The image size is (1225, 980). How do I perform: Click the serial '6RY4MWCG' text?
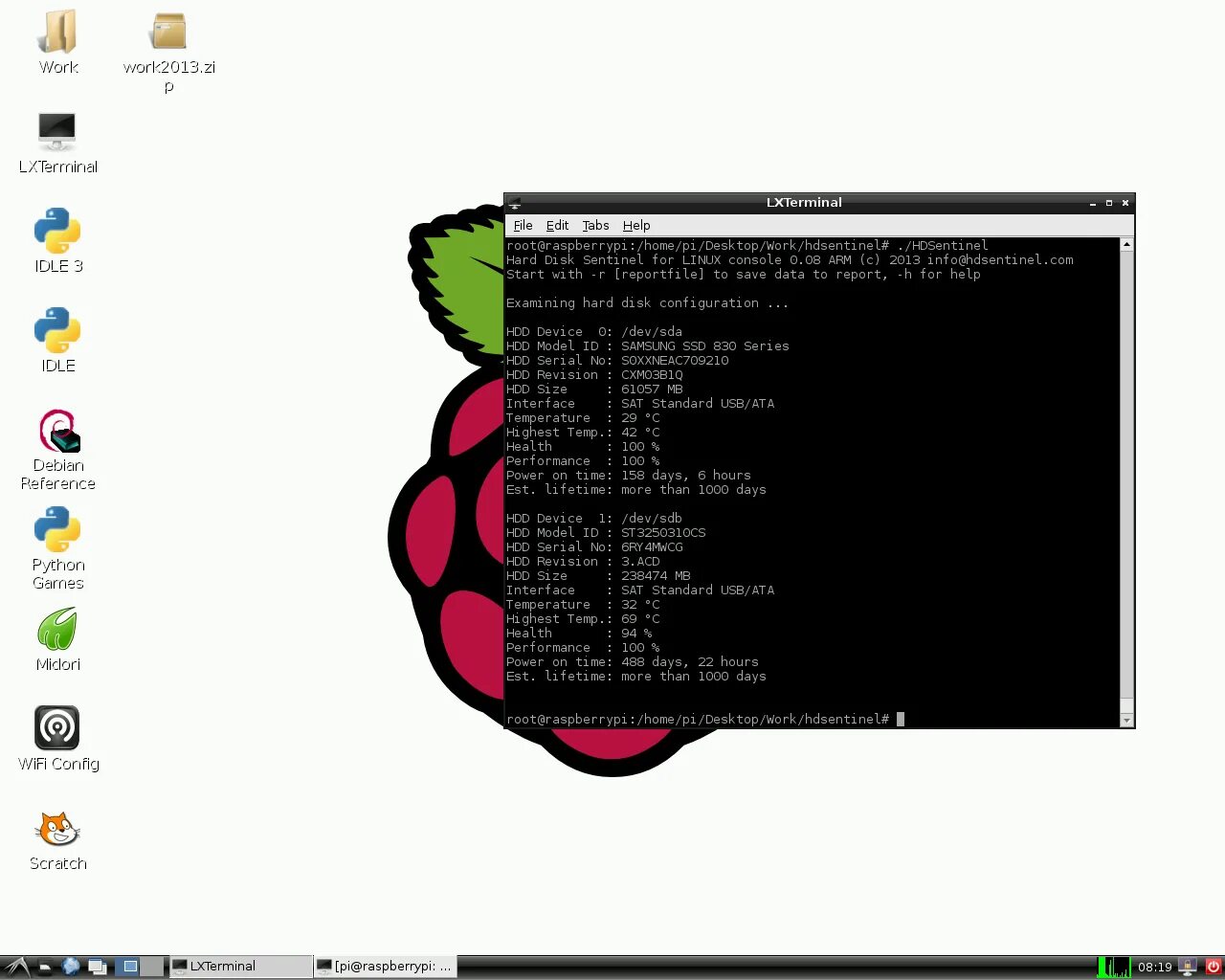point(652,546)
